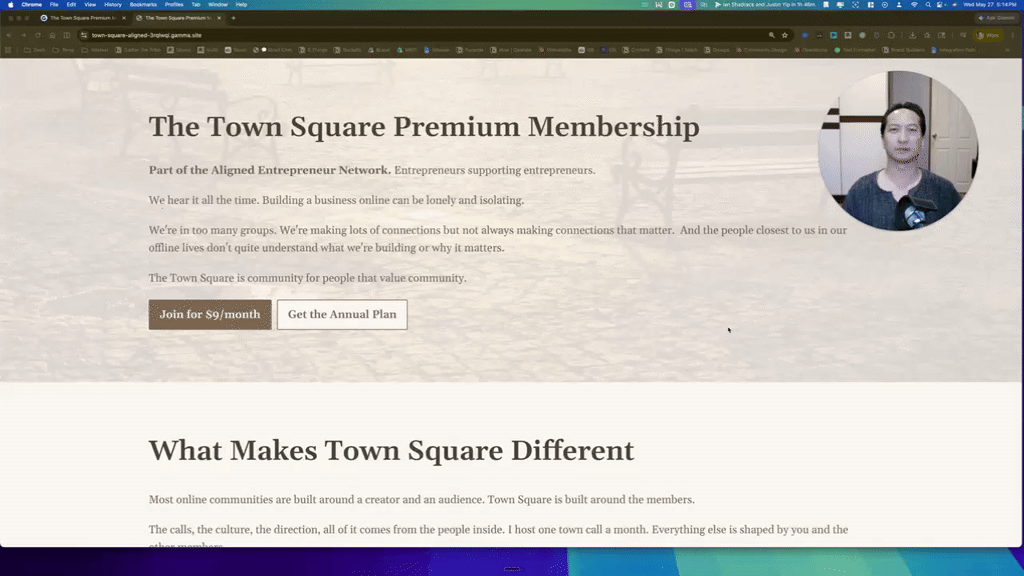
Task: Click the Work profile button
Action: point(988,35)
